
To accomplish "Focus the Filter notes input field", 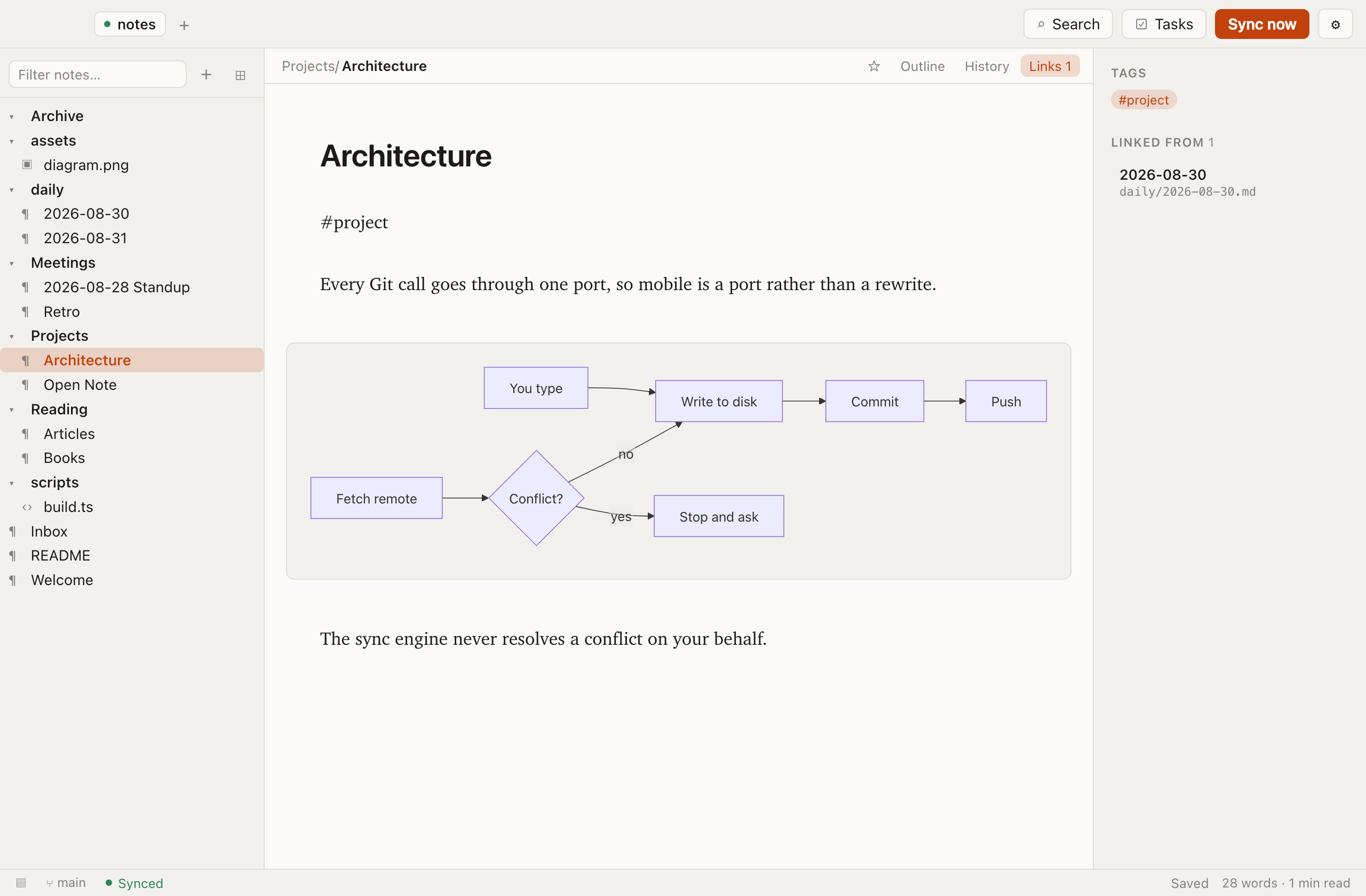I will click(x=98, y=75).
